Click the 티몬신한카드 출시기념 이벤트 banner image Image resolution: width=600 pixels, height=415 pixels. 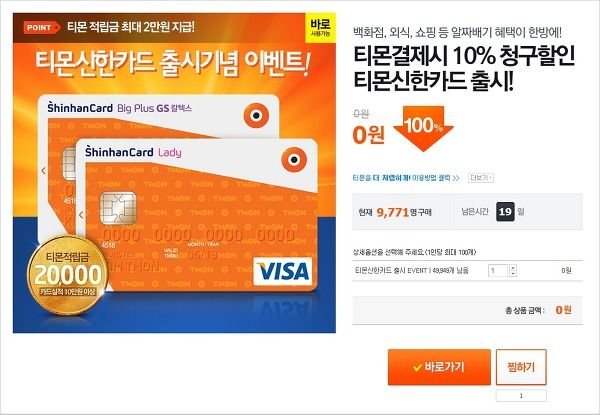click(x=174, y=173)
